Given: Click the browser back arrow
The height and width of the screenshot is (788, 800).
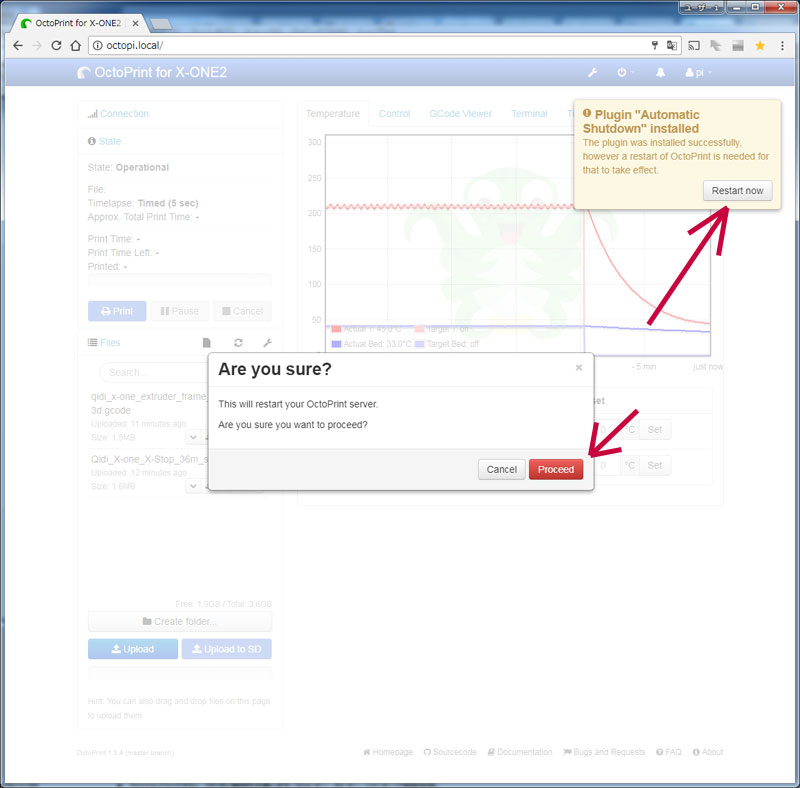Looking at the screenshot, I should coord(18,45).
